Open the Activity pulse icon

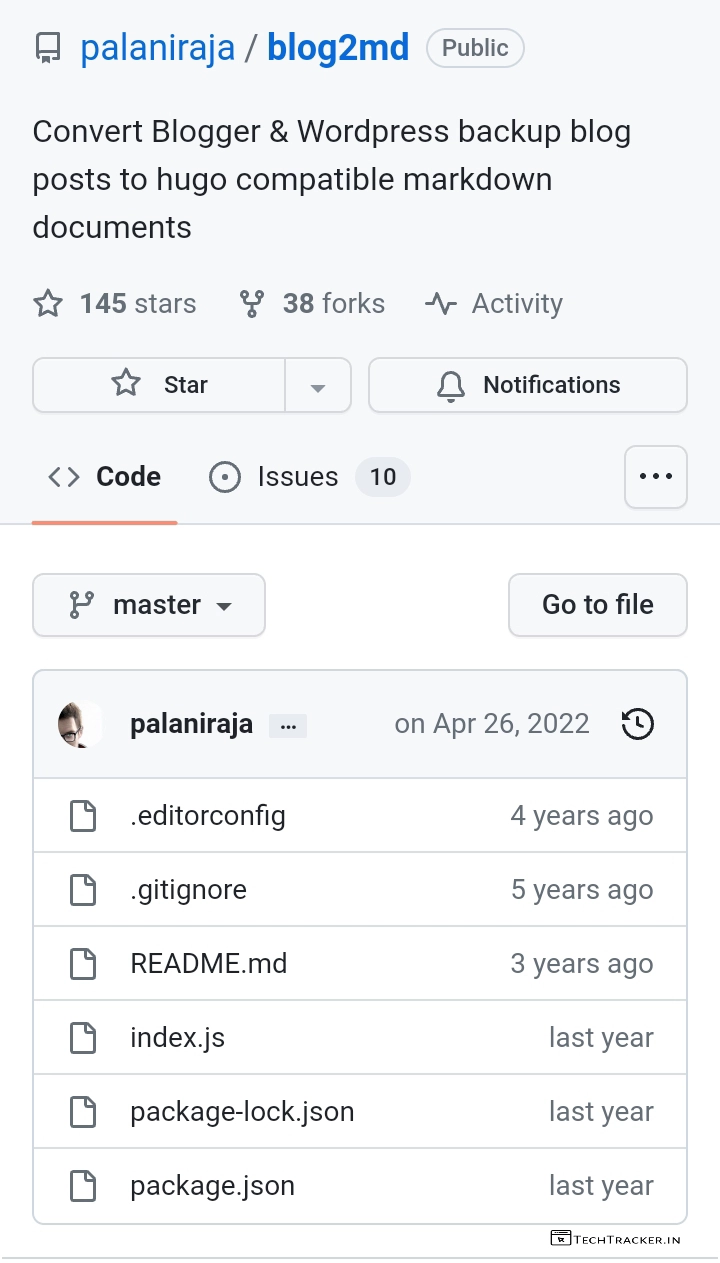441,304
